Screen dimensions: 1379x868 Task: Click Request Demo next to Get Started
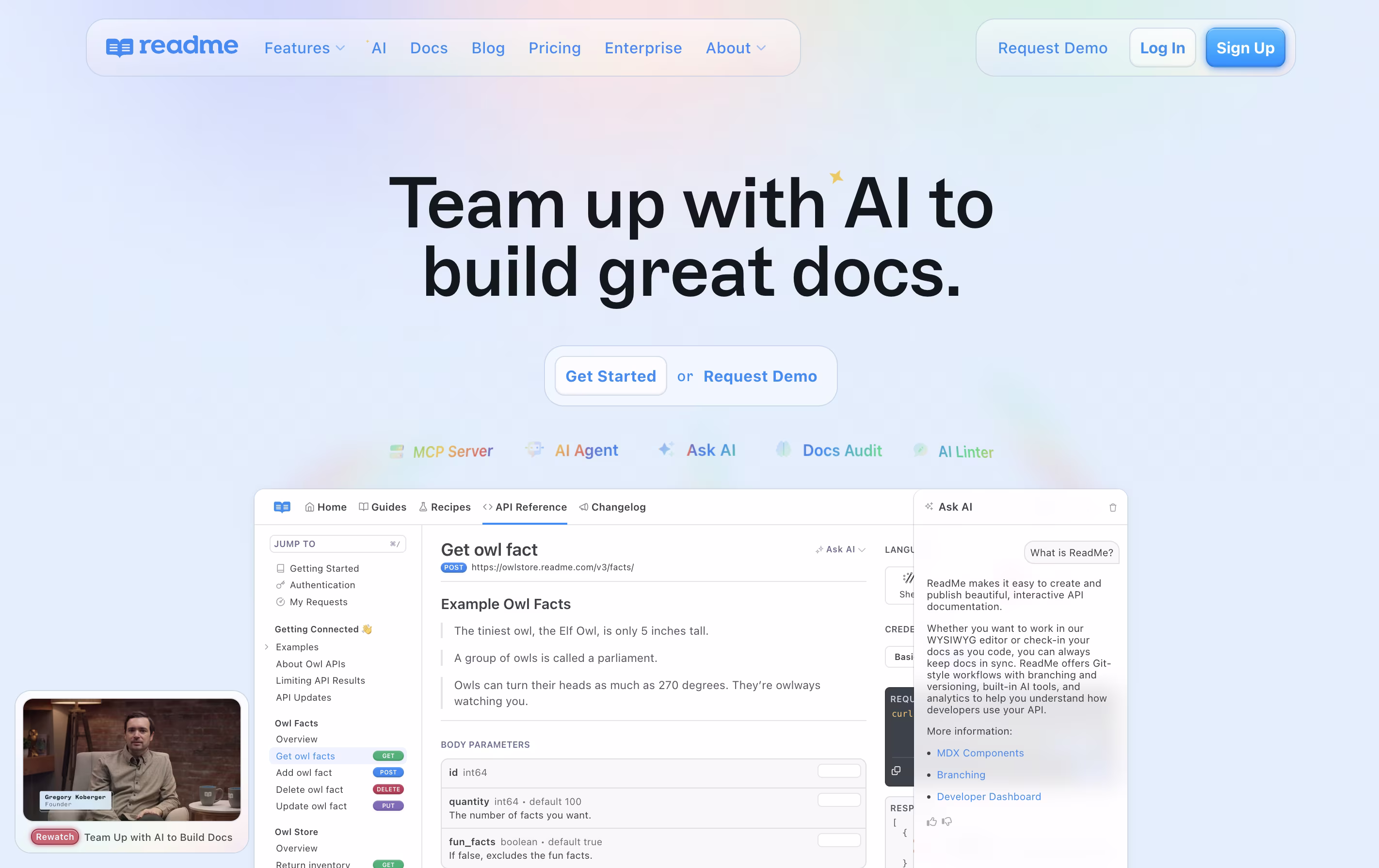760,376
